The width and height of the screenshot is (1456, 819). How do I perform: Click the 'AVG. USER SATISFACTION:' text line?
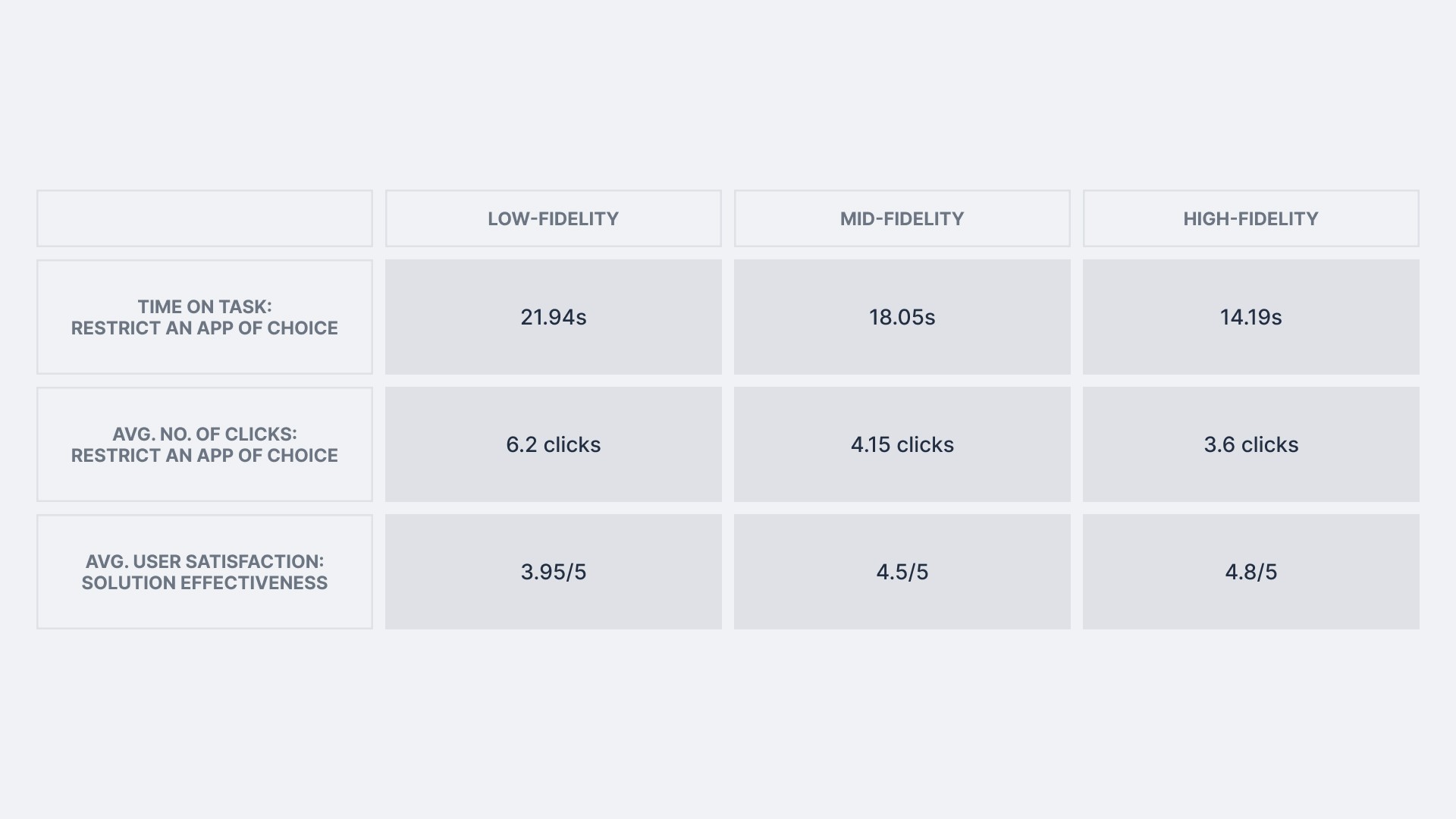205,562
